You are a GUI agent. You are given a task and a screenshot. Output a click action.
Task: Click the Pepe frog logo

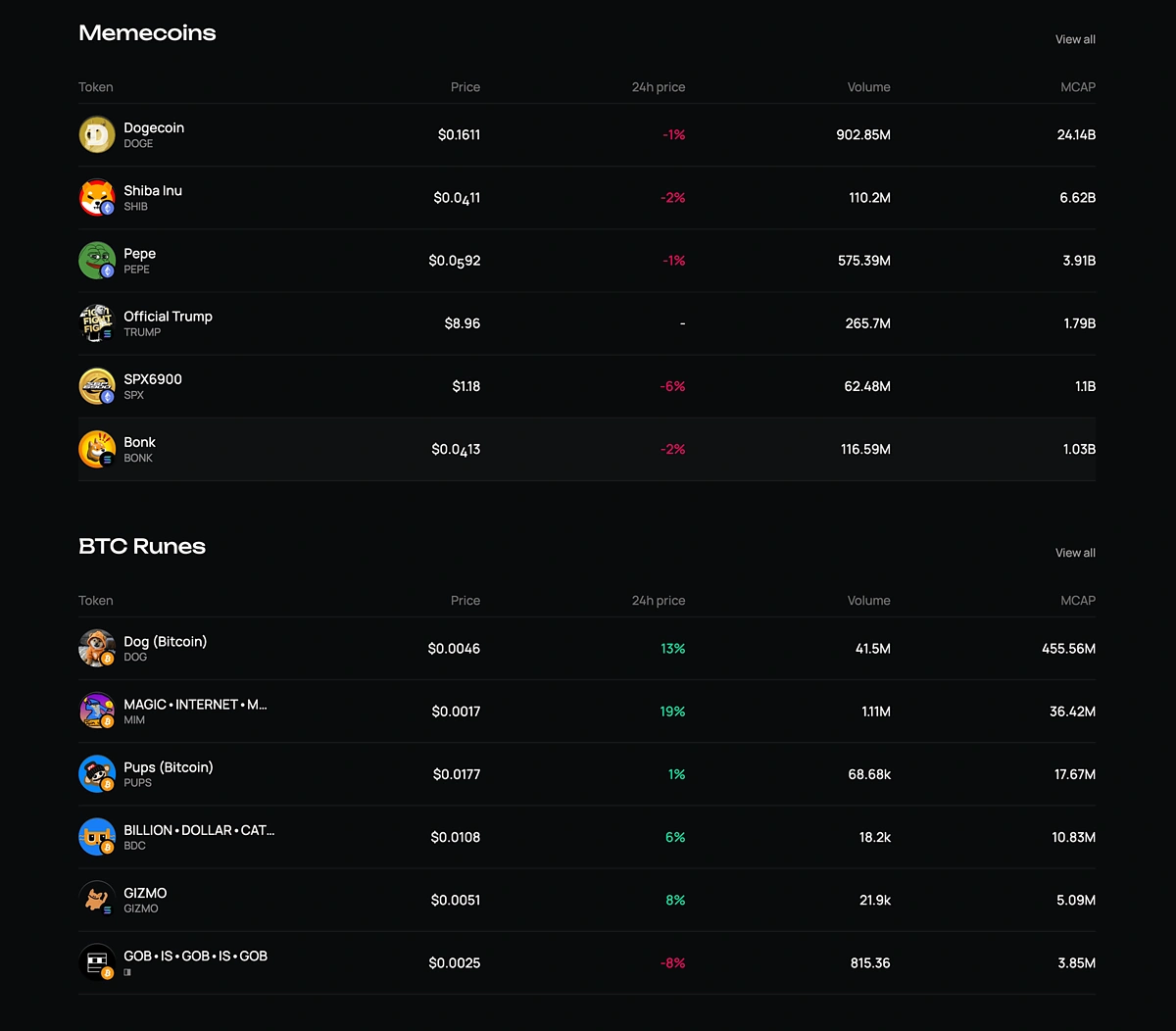point(96,260)
